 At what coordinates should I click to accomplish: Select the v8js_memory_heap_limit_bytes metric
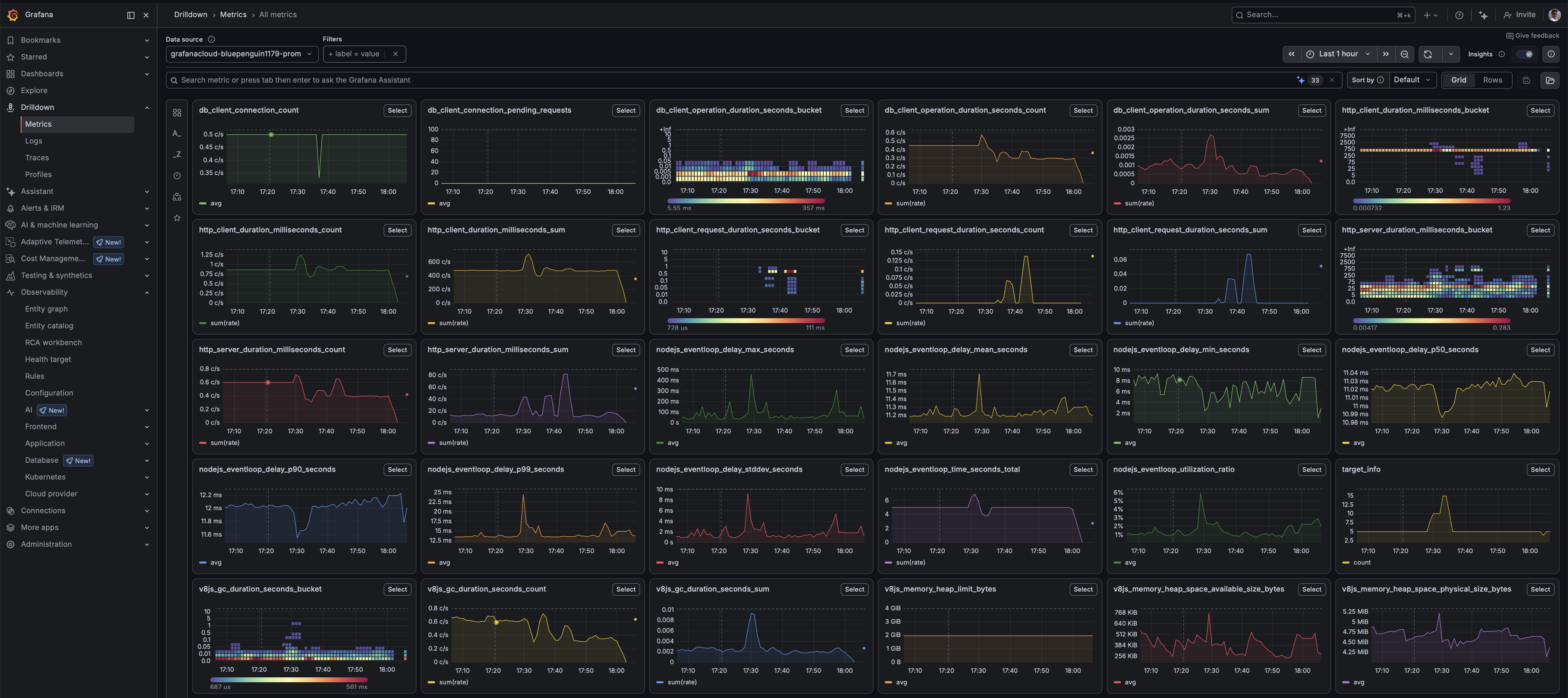1083,590
